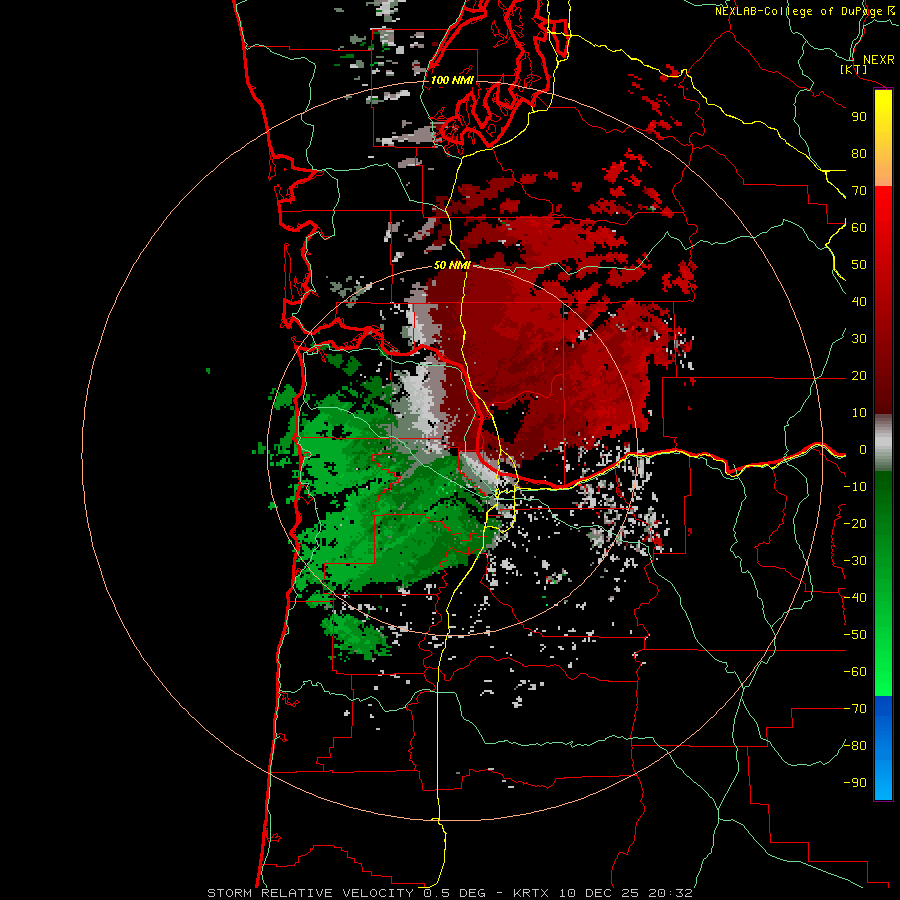Click the gray zero-velocity band on the color bar
This screenshot has height=900, width=900.
coord(883,443)
